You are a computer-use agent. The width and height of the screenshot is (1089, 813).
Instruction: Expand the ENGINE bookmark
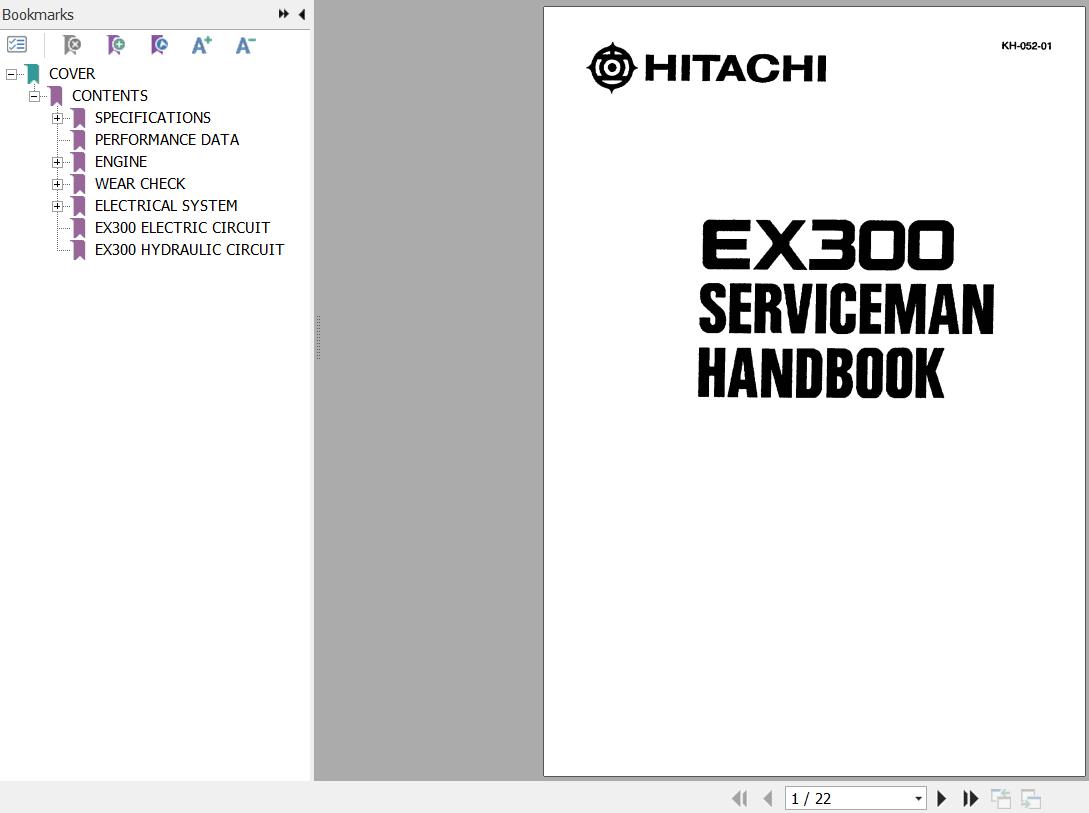coord(58,162)
